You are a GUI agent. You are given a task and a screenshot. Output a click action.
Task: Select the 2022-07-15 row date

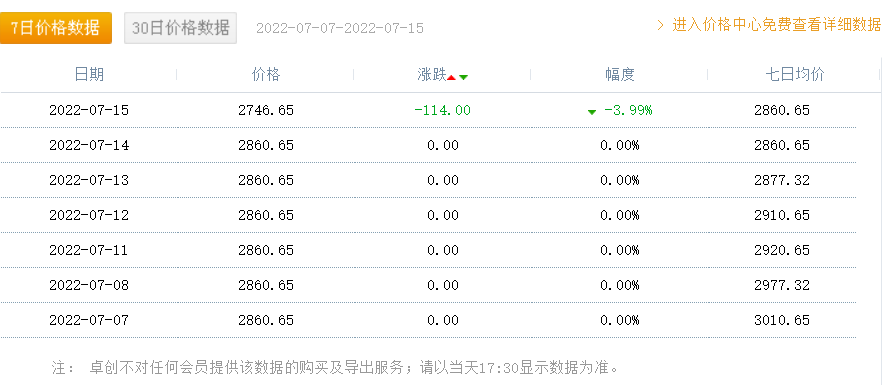(89, 110)
